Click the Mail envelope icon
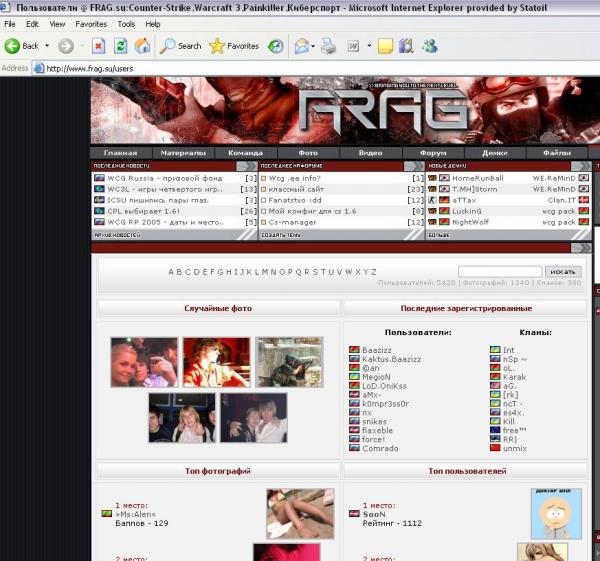Viewport: 600px width, 561px height. pos(302,46)
